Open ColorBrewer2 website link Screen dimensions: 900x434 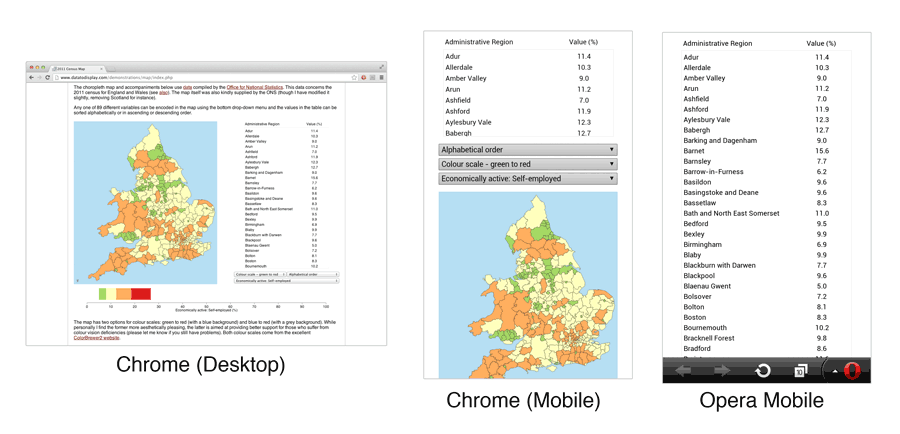pos(97,338)
